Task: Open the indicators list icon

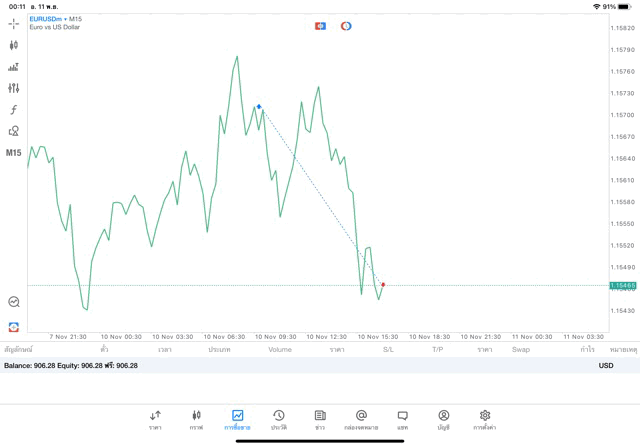Action: [14, 67]
